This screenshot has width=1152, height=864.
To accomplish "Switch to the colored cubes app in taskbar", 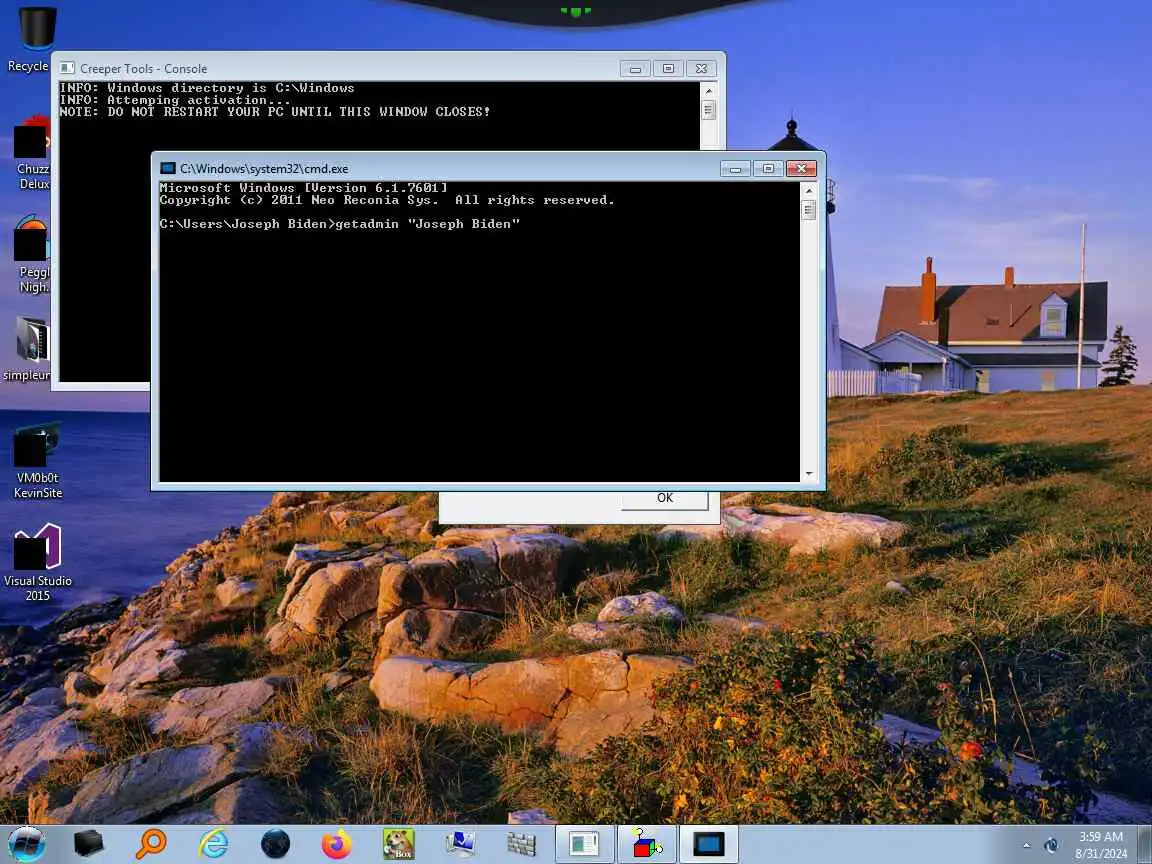I will click(647, 844).
